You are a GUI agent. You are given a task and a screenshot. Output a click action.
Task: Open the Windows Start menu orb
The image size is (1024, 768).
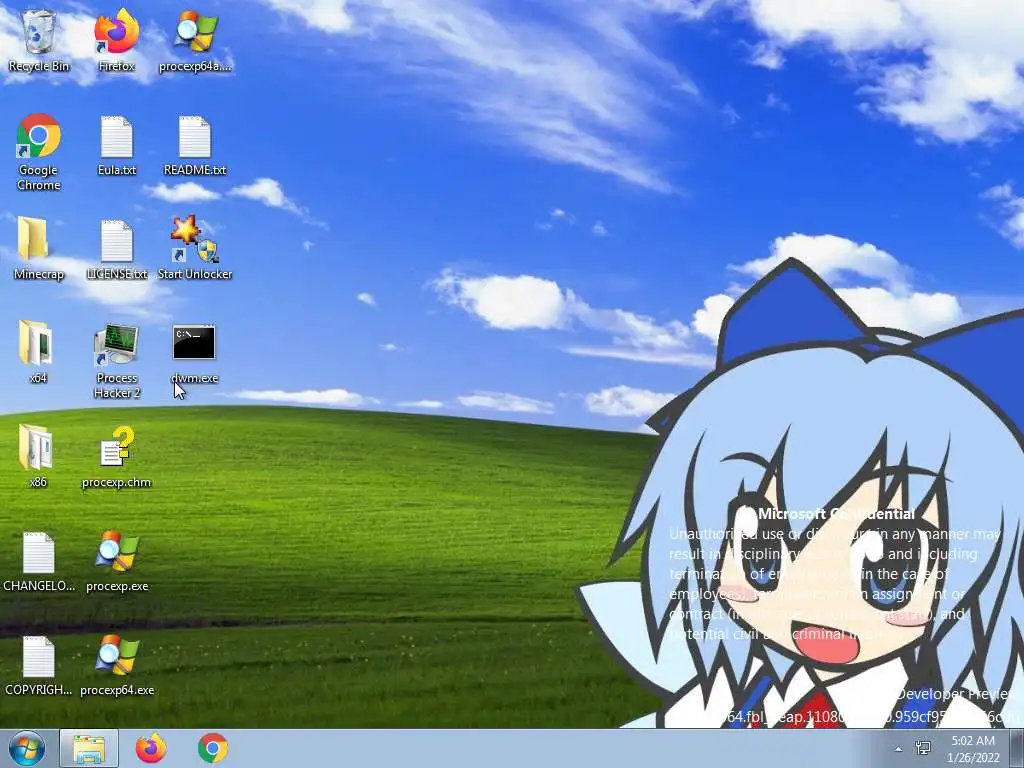coord(27,748)
